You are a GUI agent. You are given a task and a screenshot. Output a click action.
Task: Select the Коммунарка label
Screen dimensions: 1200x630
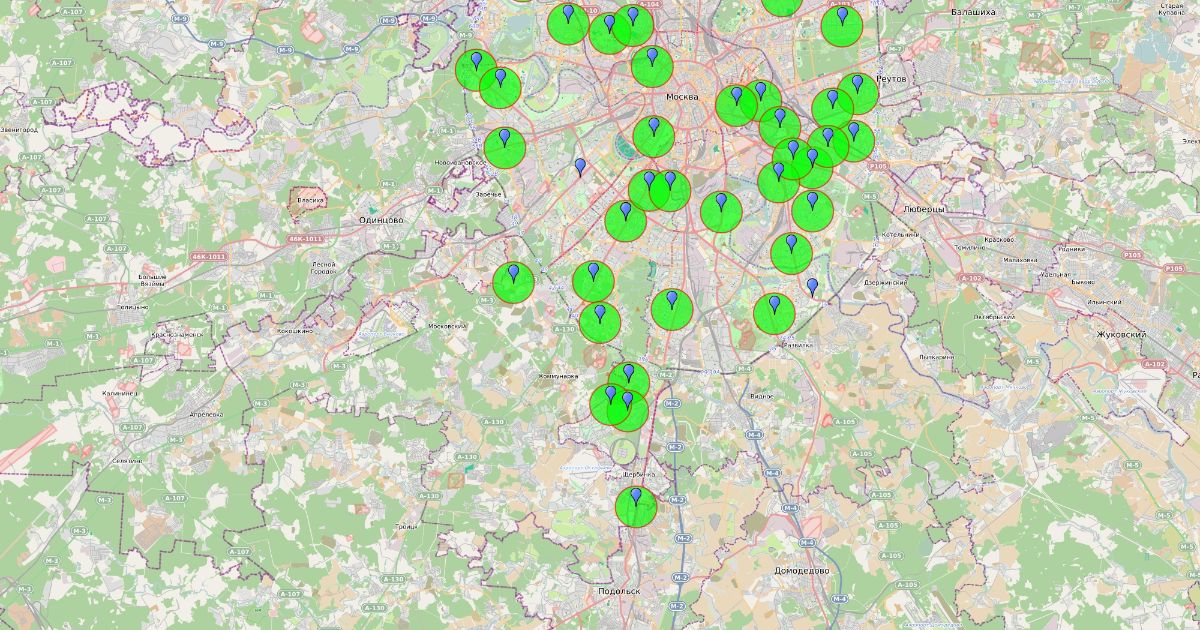click(558, 376)
